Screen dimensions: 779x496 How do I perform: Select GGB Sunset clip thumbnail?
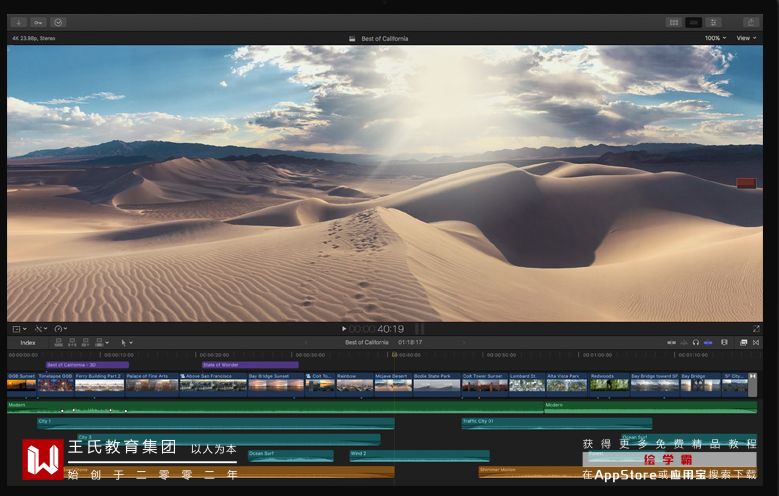coord(21,383)
